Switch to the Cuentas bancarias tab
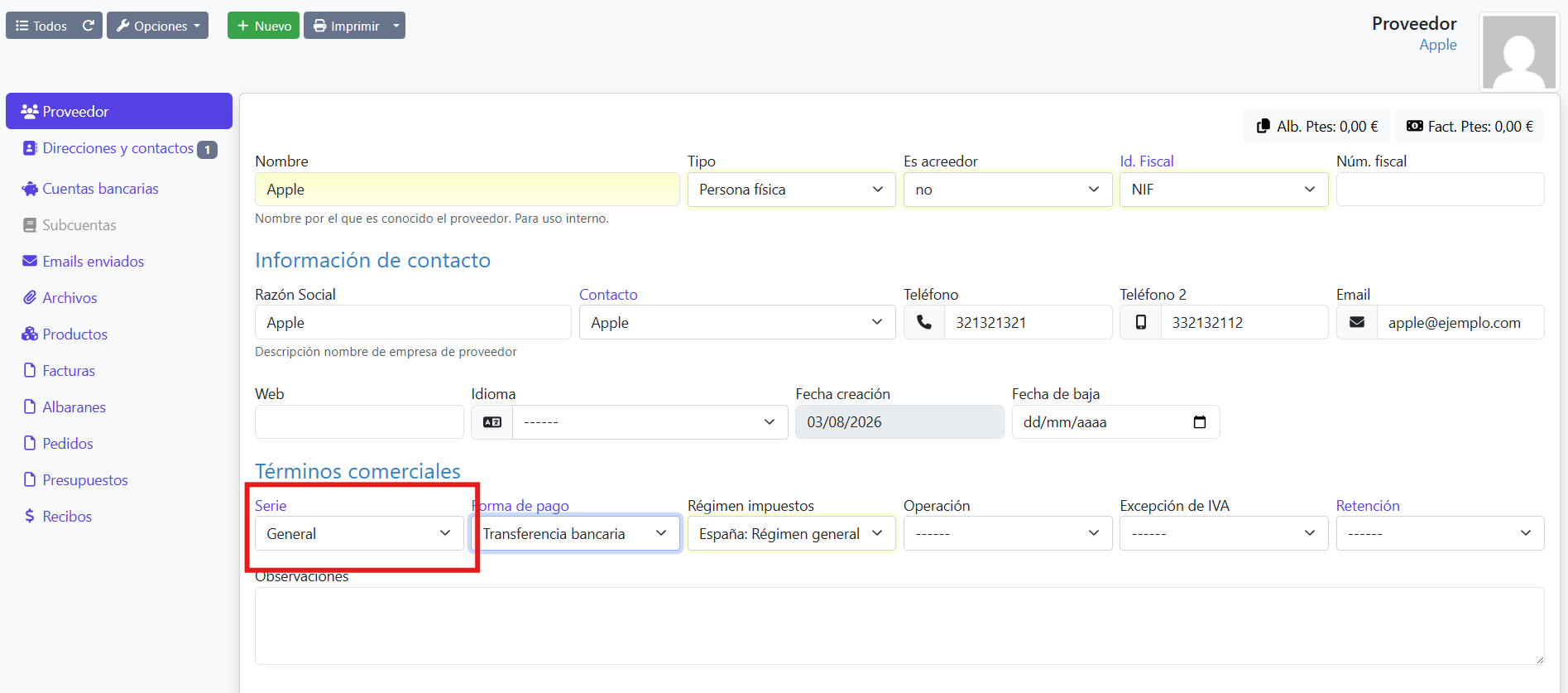Screen dimensions: 1568x693 coord(119,189)
